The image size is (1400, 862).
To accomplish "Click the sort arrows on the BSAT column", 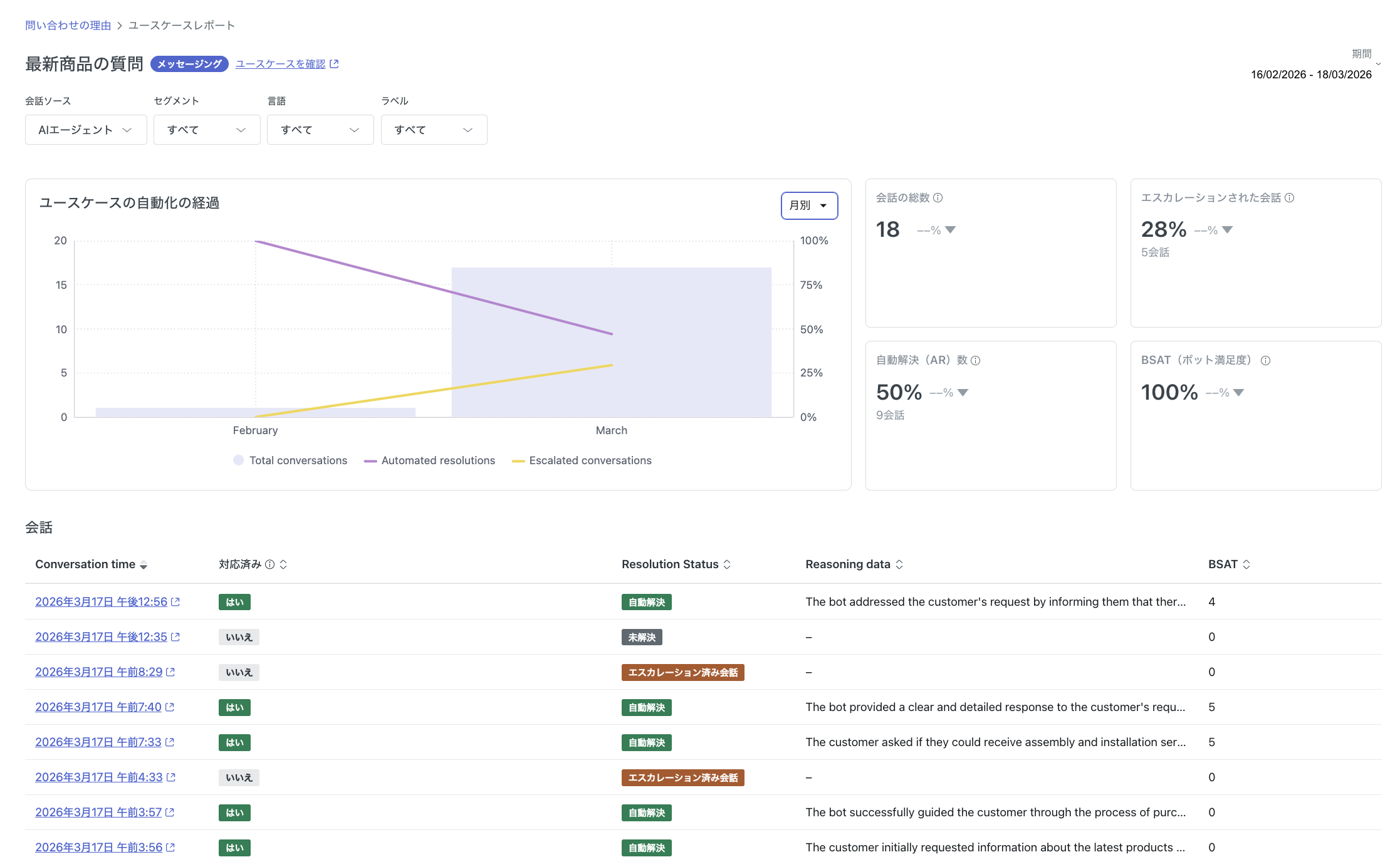I will coord(1246,564).
